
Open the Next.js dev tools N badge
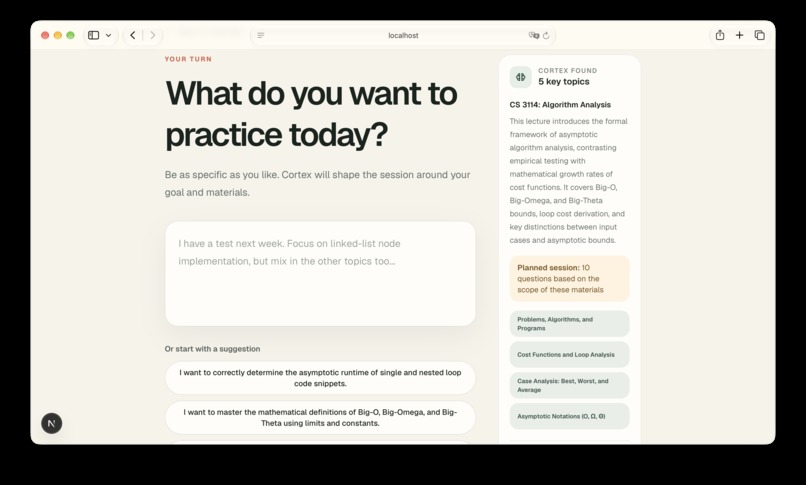[51, 423]
